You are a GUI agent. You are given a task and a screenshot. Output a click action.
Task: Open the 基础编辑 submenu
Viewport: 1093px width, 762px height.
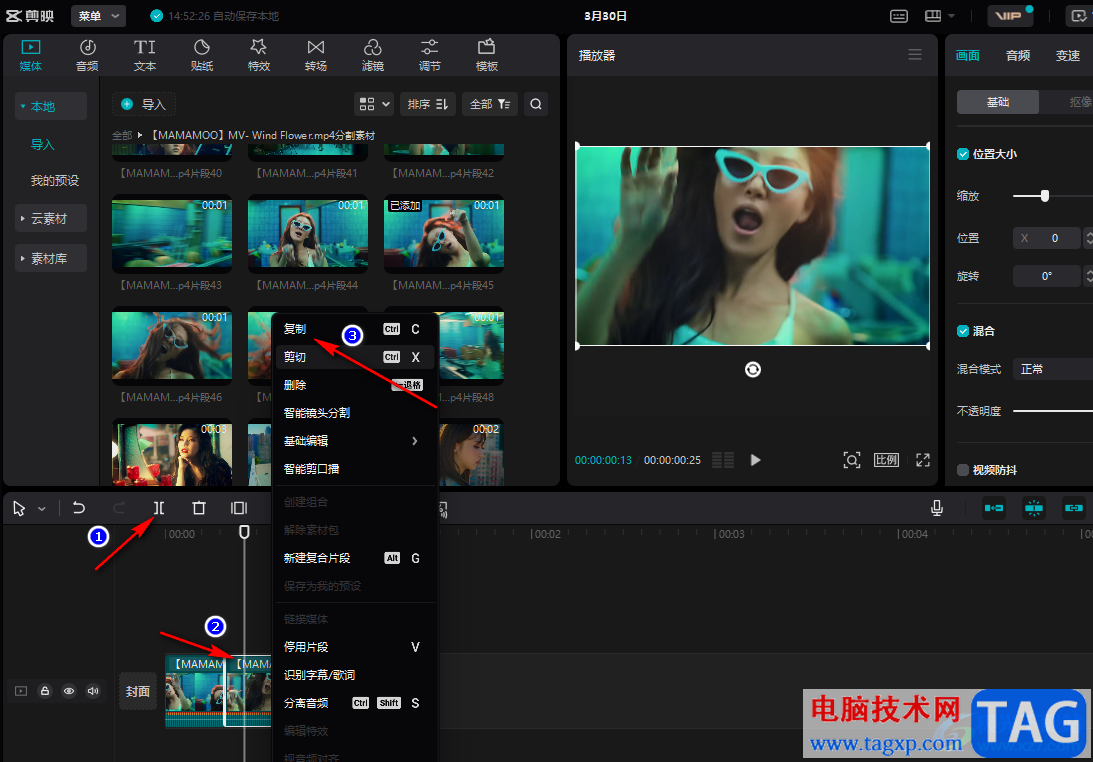(x=356, y=441)
